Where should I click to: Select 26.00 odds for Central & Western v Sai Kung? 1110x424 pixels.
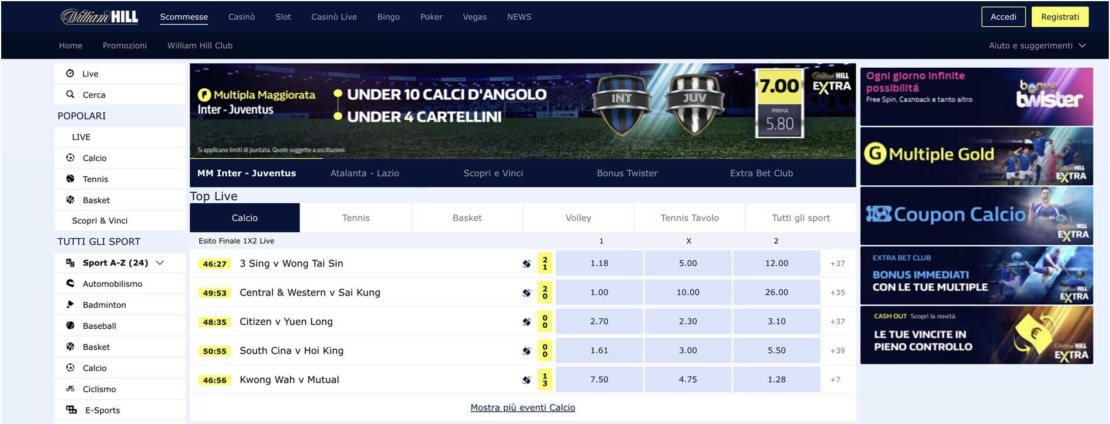pyautogui.click(x=776, y=293)
